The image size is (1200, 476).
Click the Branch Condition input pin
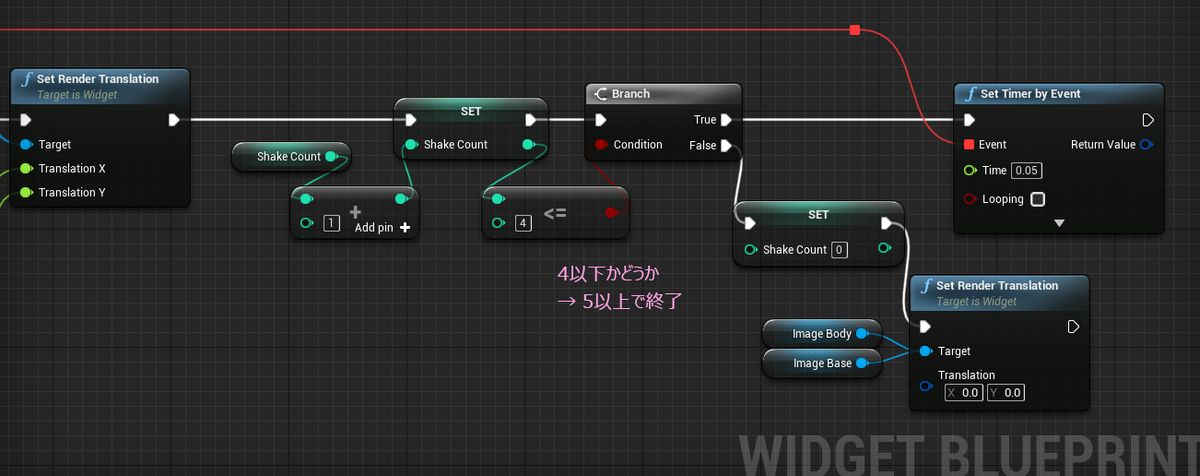click(600, 145)
